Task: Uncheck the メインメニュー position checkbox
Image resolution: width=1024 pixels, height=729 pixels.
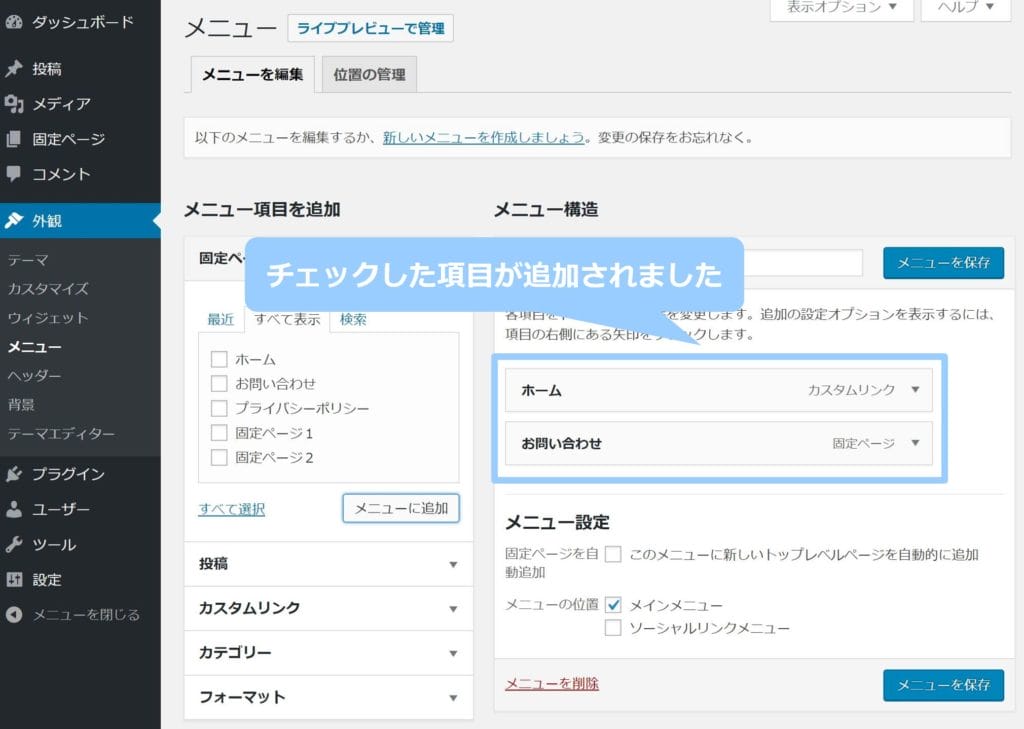Action: coord(613,605)
